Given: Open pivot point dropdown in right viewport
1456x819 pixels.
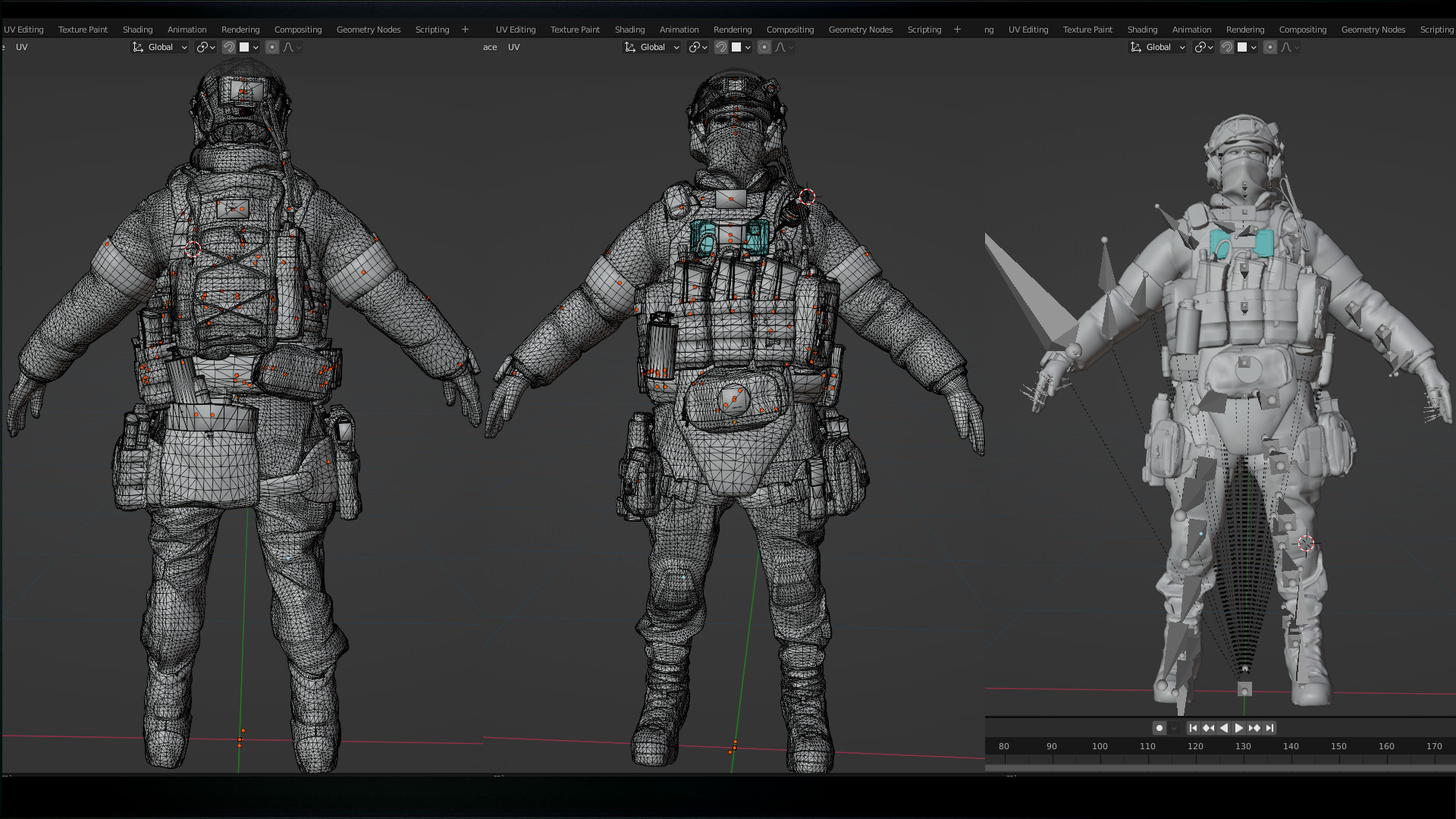Looking at the screenshot, I should 1203,47.
